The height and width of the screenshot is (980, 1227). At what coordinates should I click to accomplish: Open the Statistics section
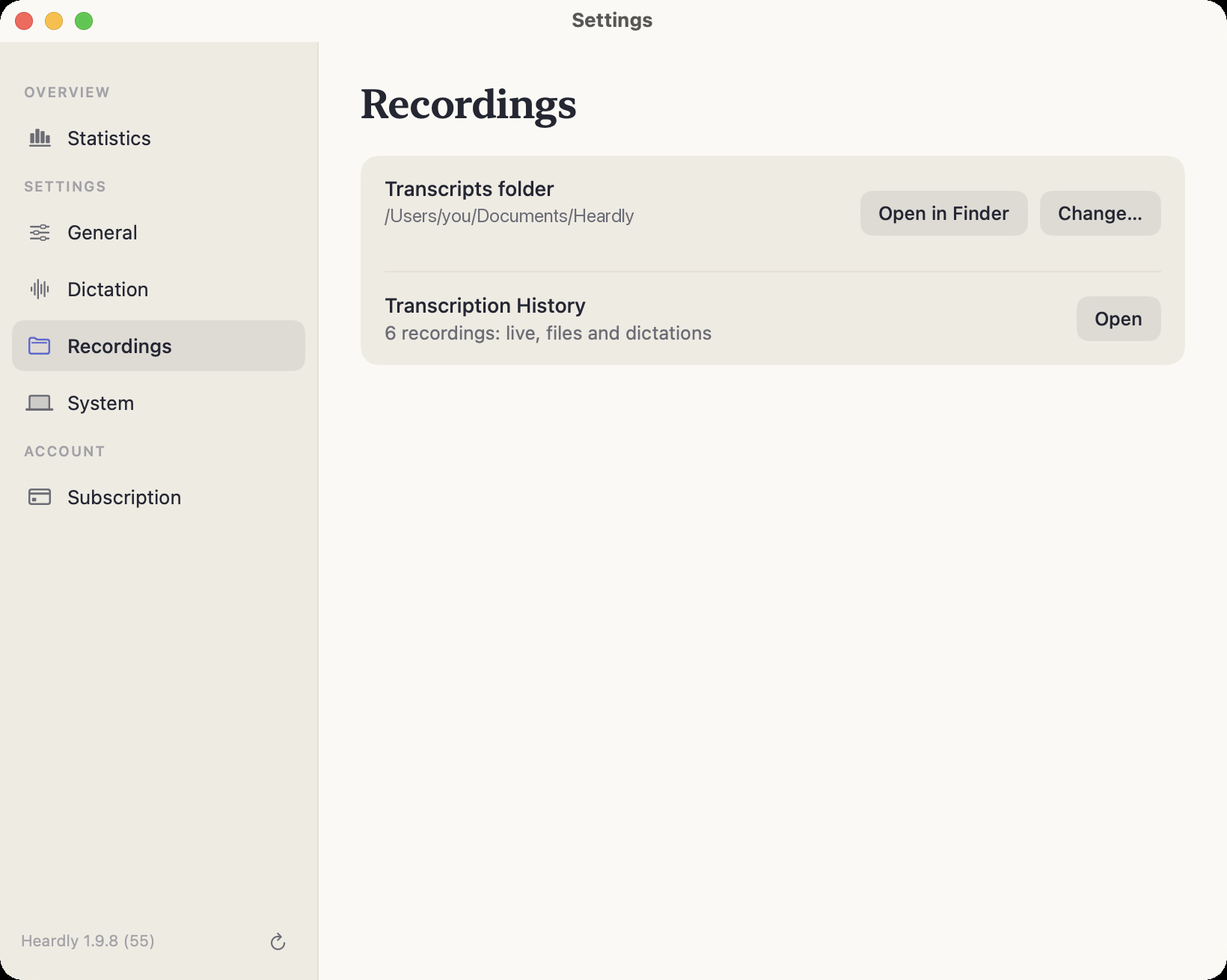click(x=159, y=138)
